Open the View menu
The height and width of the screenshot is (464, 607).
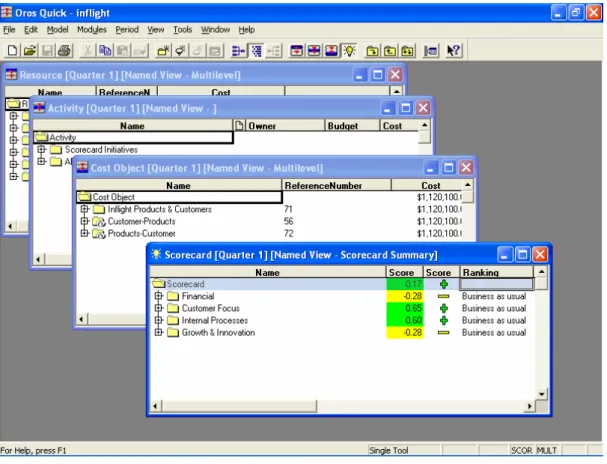point(156,29)
